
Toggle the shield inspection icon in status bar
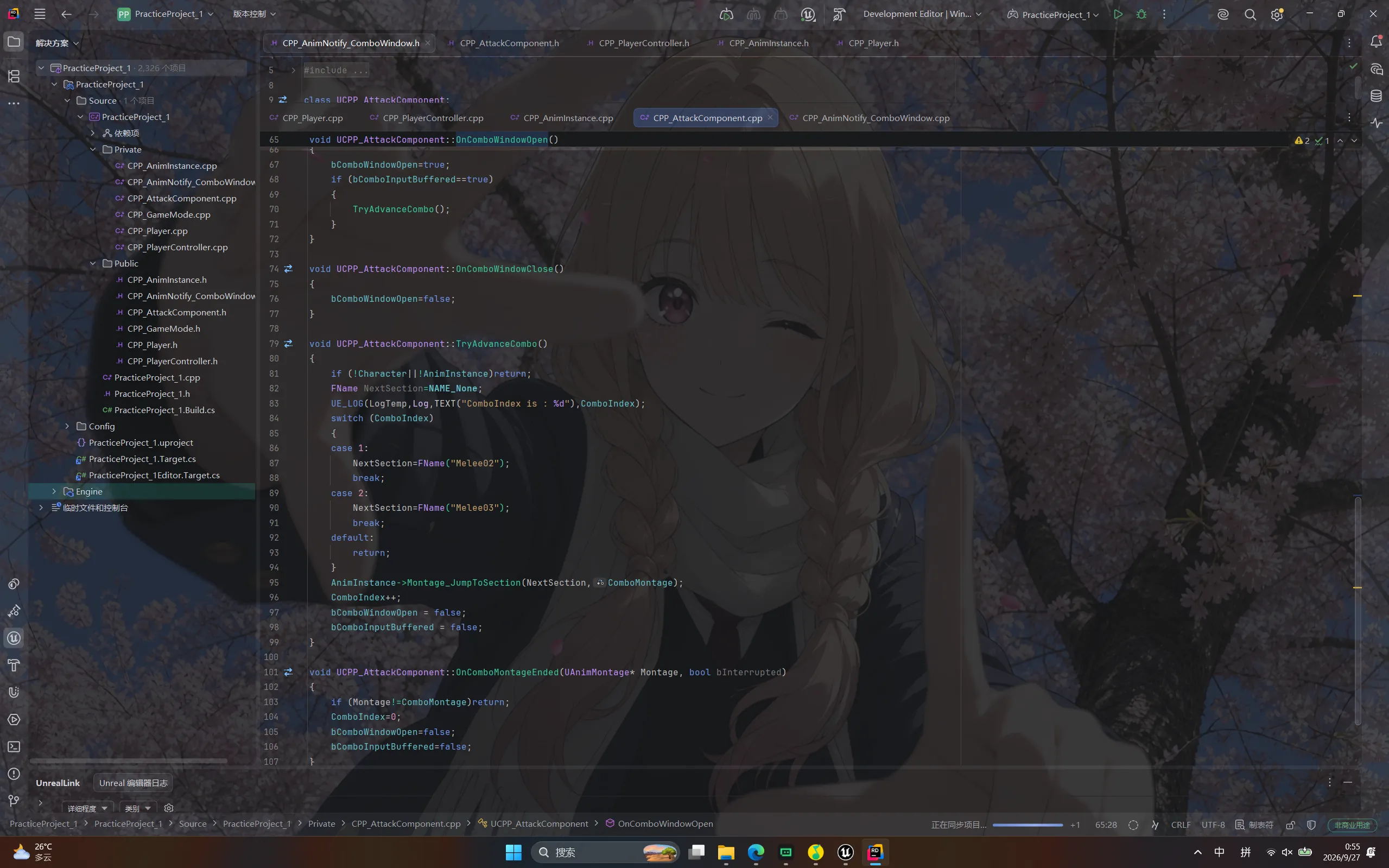pyautogui.click(x=1311, y=825)
